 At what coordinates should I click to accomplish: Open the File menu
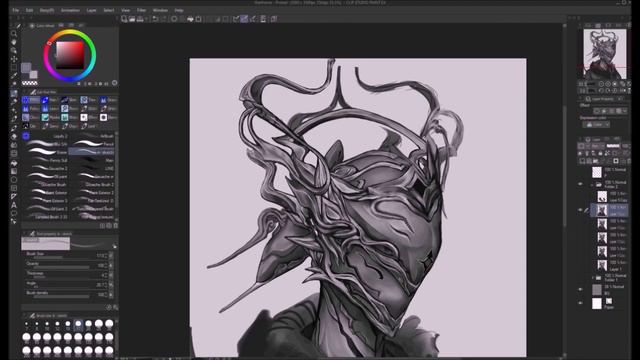tap(16, 10)
